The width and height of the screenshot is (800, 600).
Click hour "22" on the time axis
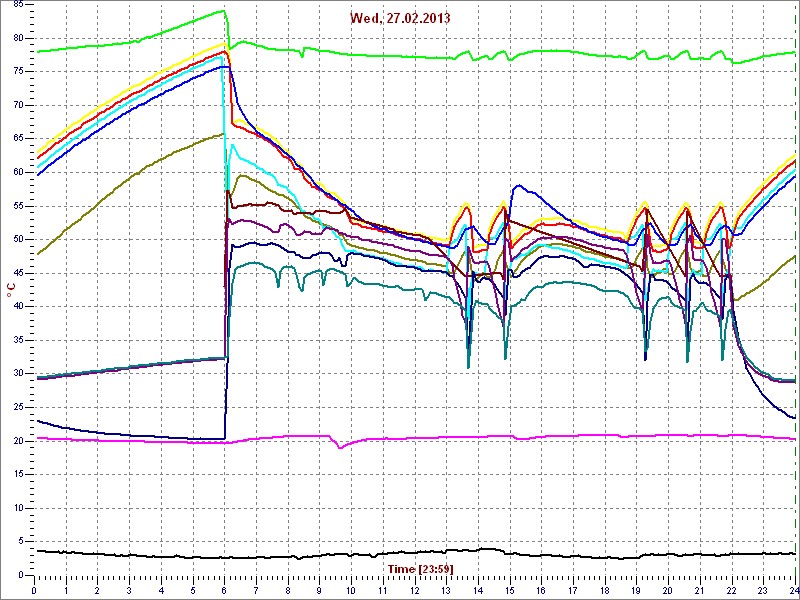(x=732, y=590)
